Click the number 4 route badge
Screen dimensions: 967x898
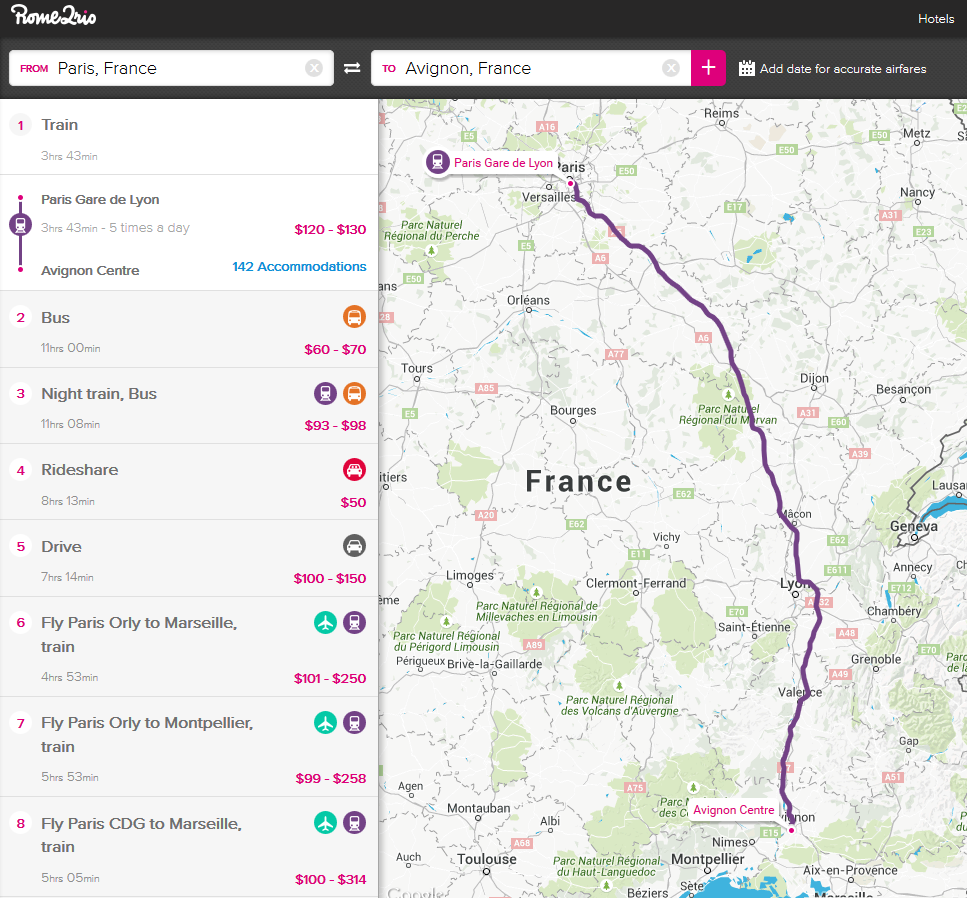(x=20, y=471)
